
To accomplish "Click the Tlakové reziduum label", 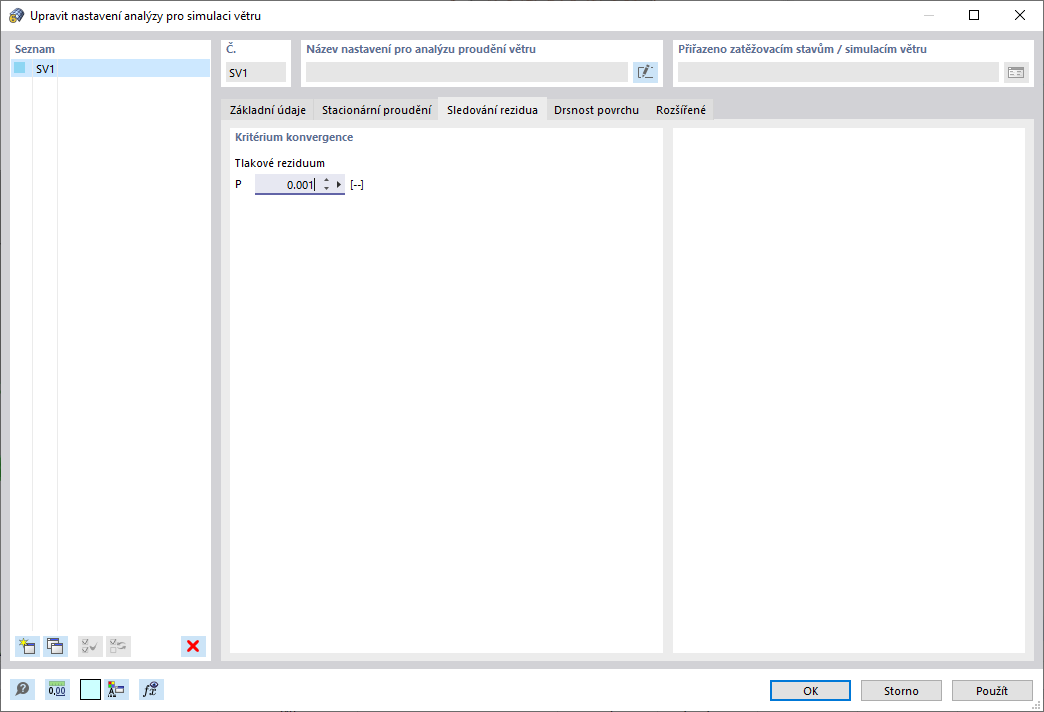I will (x=280, y=163).
